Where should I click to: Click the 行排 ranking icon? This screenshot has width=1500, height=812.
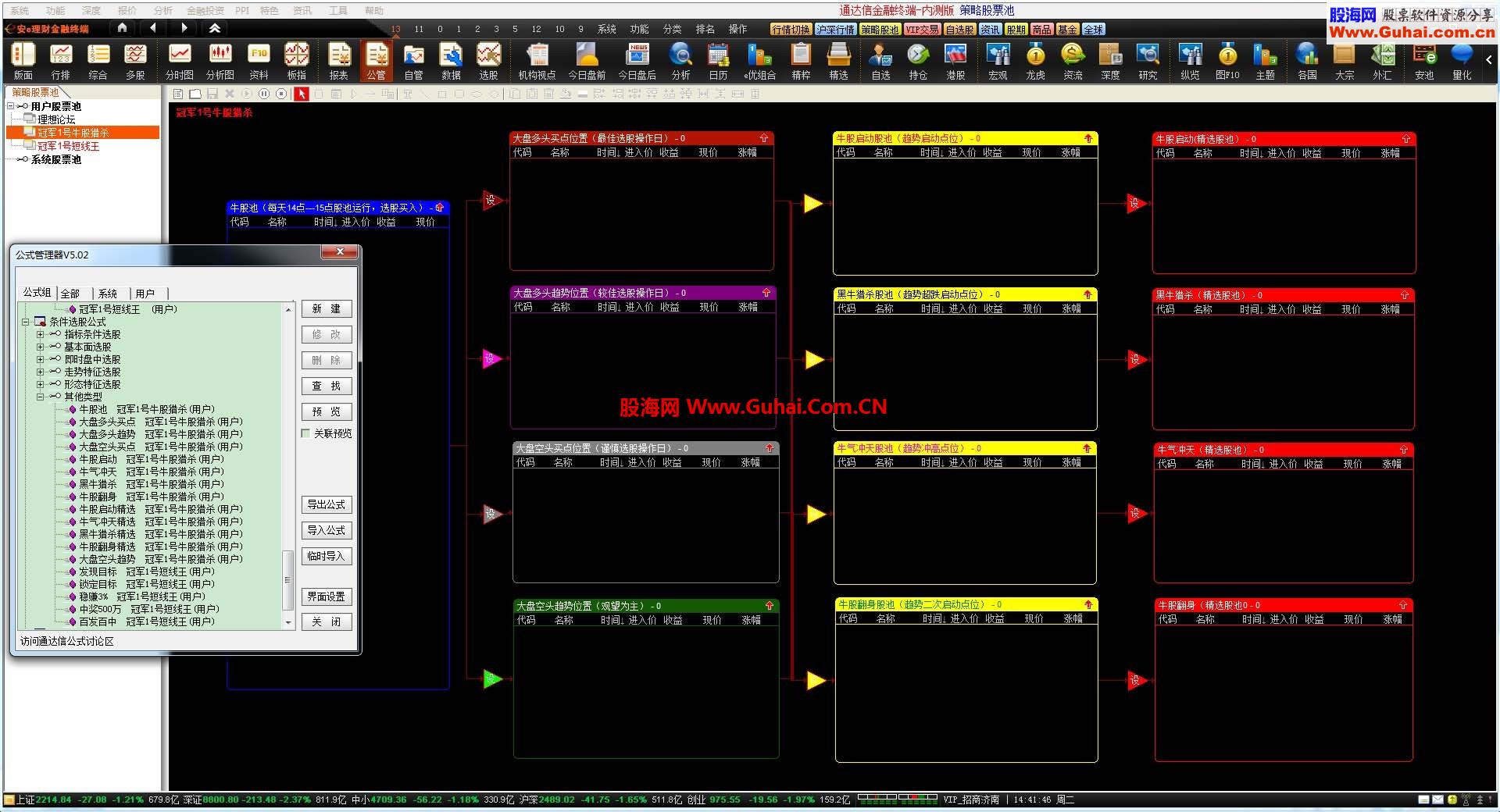point(60,61)
